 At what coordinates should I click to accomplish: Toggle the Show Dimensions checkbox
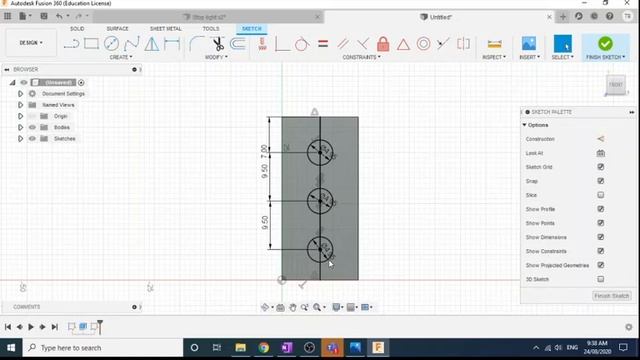pos(600,237)
